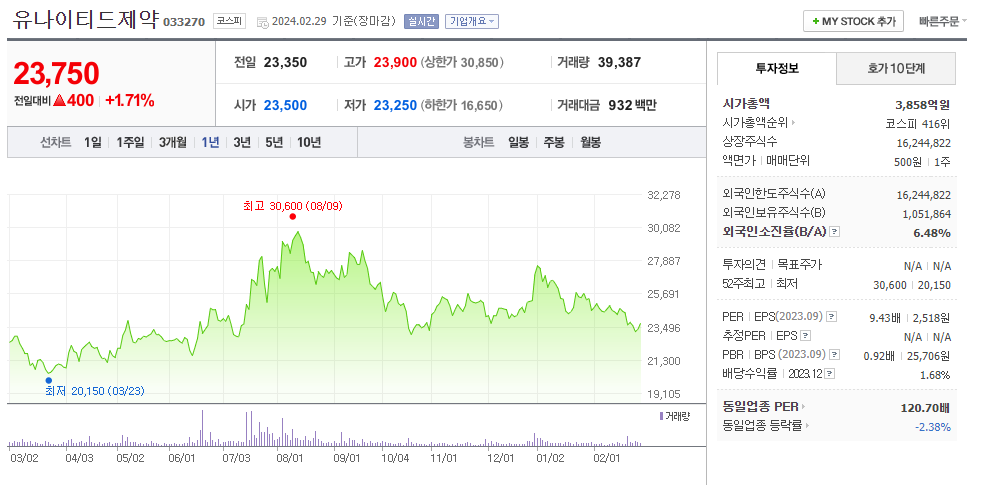The width and height of the screenshot is (981, 485).
Task: Click blue 최저 20,150 marker dot on chart
Action: (x=48, y=380)
